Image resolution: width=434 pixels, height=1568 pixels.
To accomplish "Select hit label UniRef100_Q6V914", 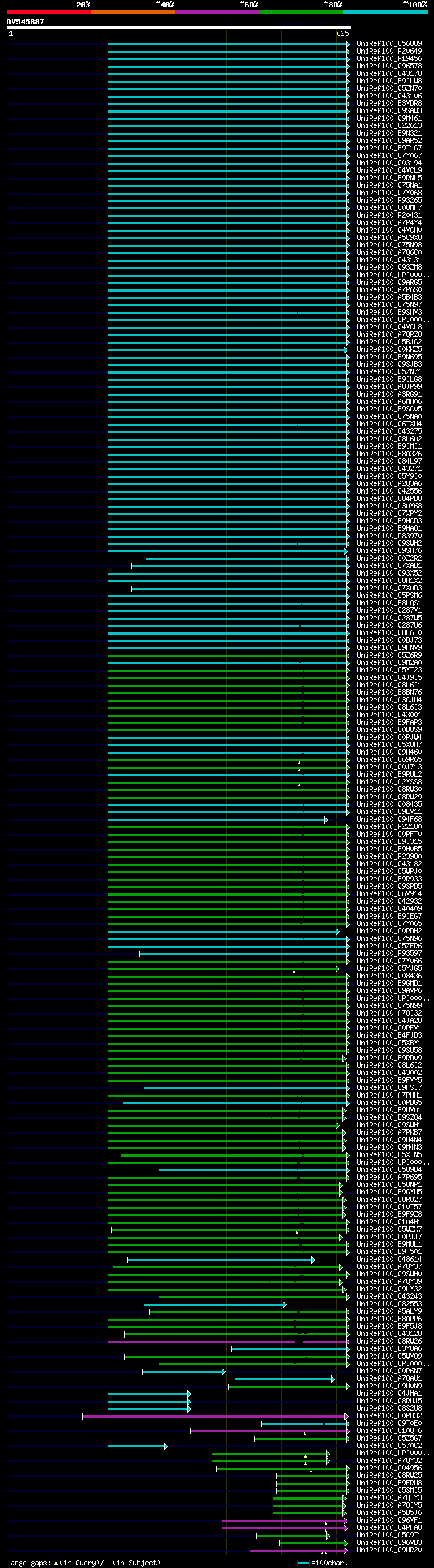I will pyautogui.click(x=389, y=893).
